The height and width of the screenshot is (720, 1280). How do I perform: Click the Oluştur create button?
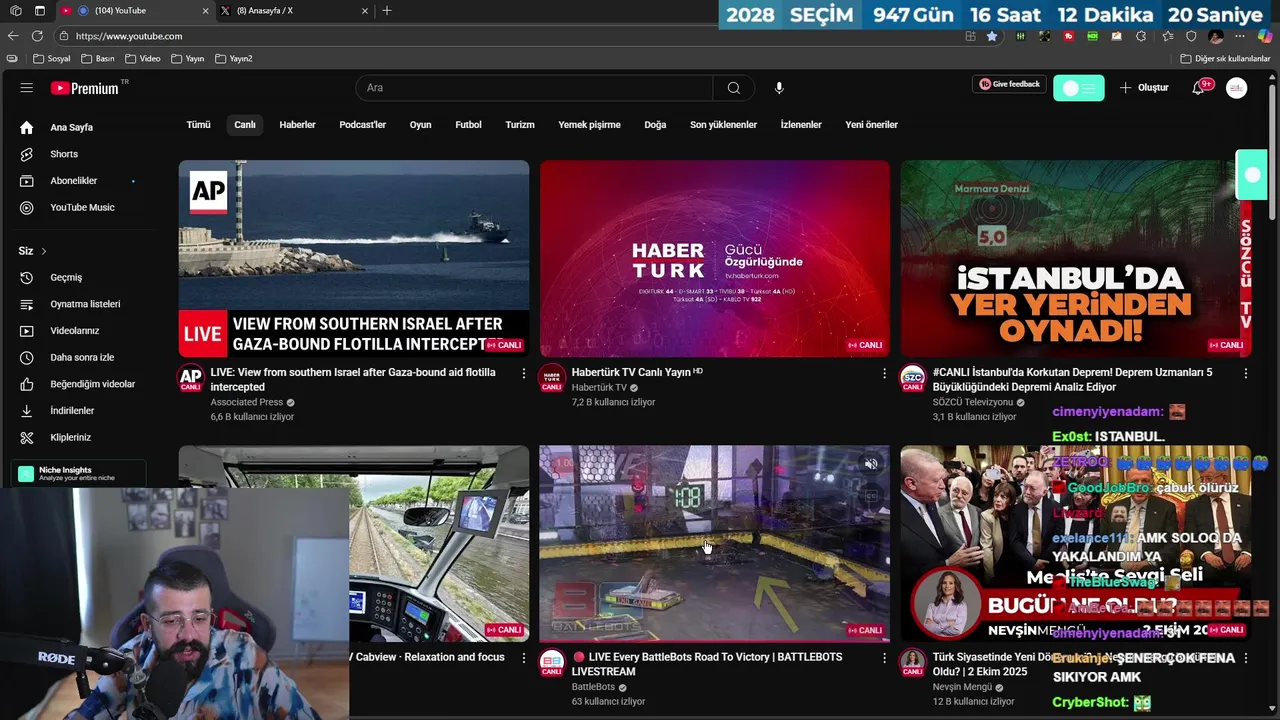point(1144,88)
